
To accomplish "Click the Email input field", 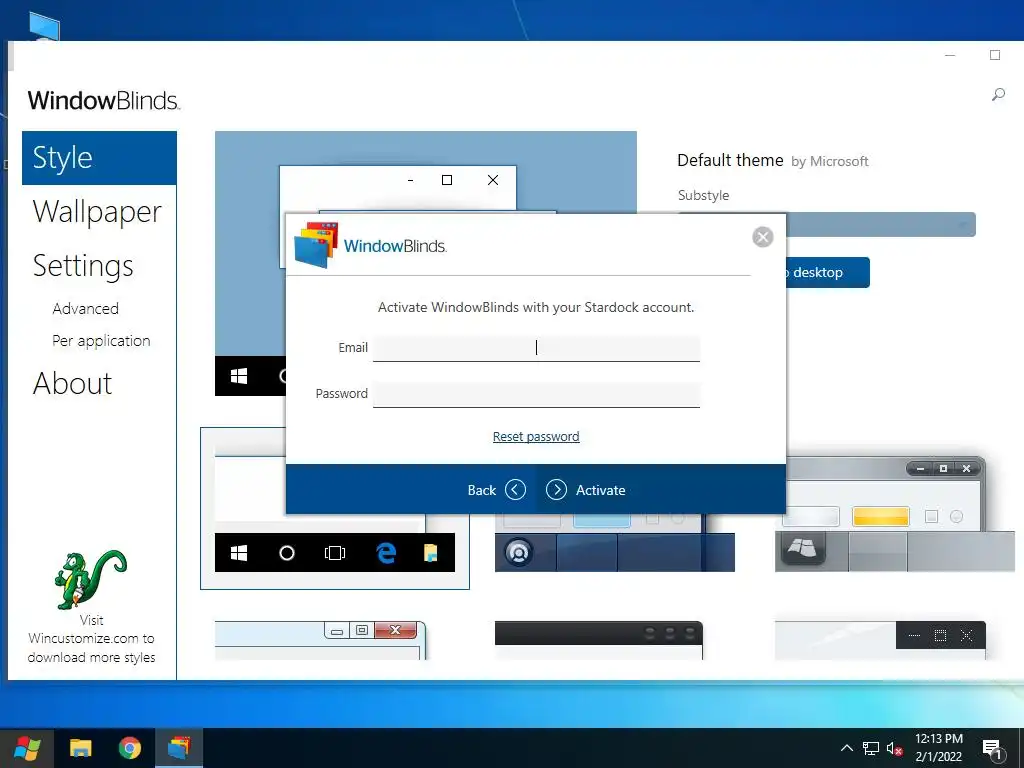I will pyautogui.click(x=536, y=348).
